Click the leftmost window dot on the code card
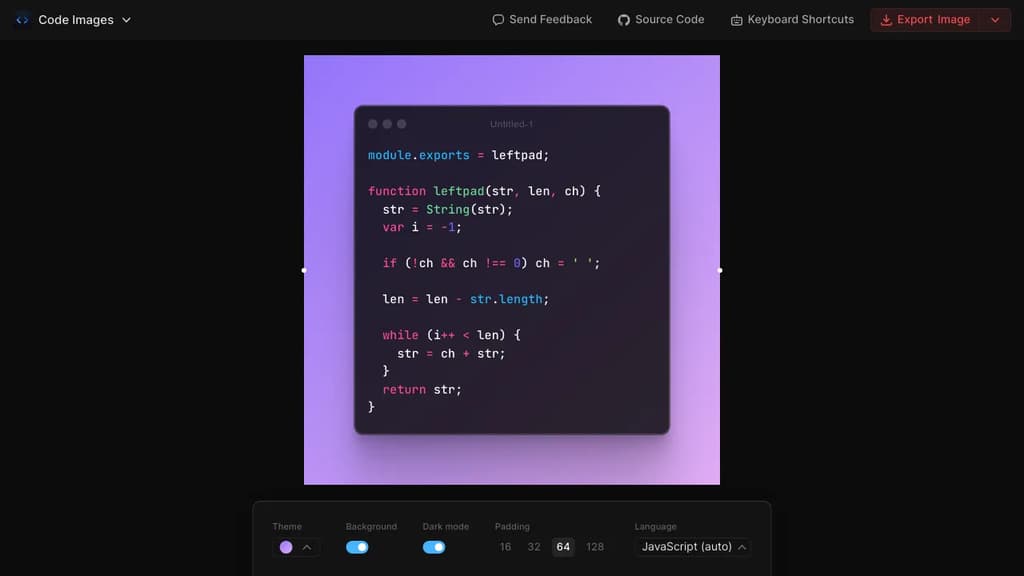 pyautogui.click(x=373, y=123)
